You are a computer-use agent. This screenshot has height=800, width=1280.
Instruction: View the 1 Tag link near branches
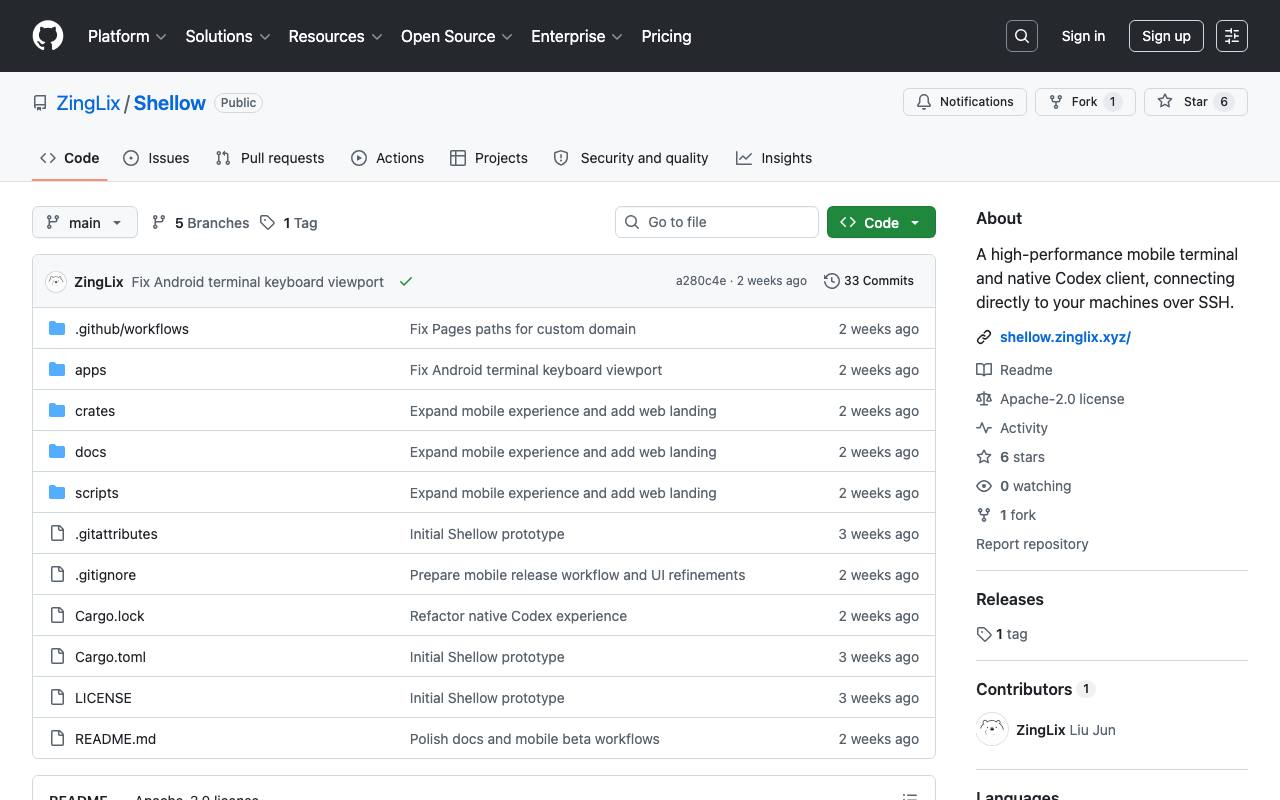pyautogui.click(x=289, y=223)
